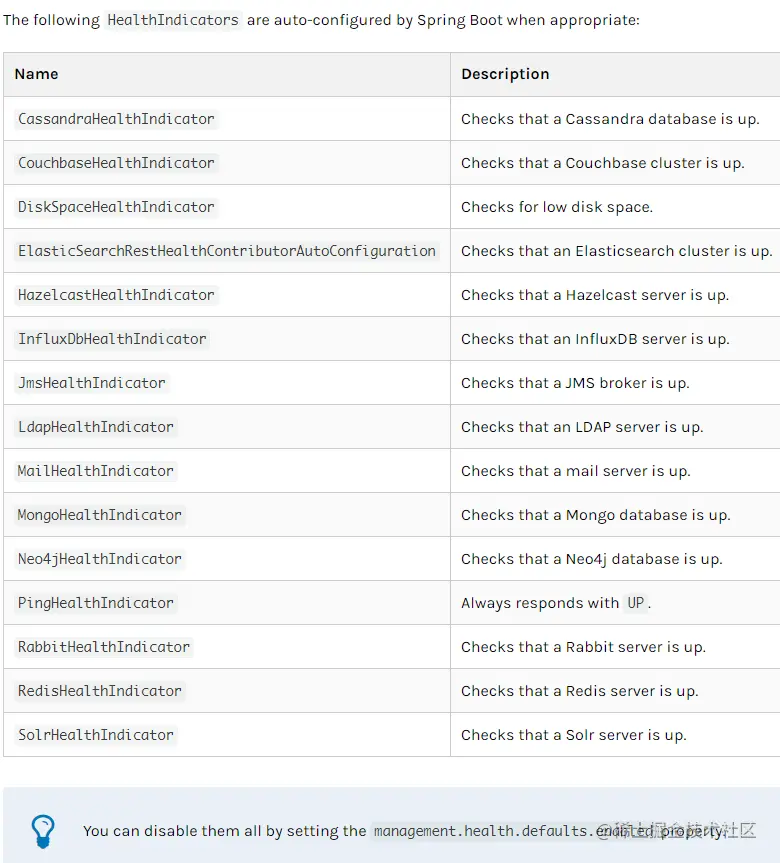This screenshot has width=780, height=863.
Task: Select the MailHealthIndicator entry
Action: pyautogui.click(x=96, y=471)
